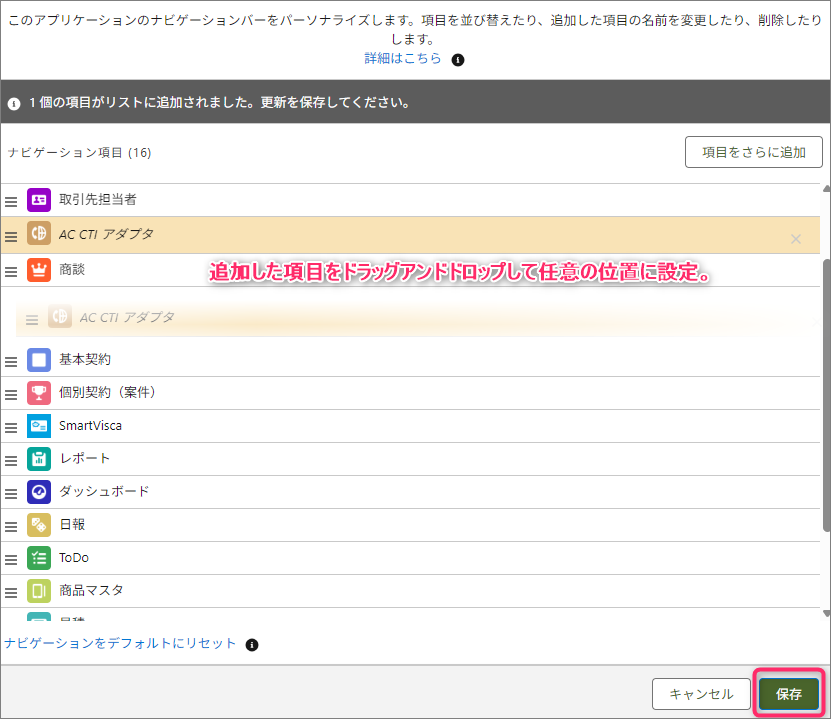Image resolution: width=831 pixels, height=719 pixels.
Task: Click the info icon beside 詳細はこちら
Action: pyautogui.click(x=458, y=60)
